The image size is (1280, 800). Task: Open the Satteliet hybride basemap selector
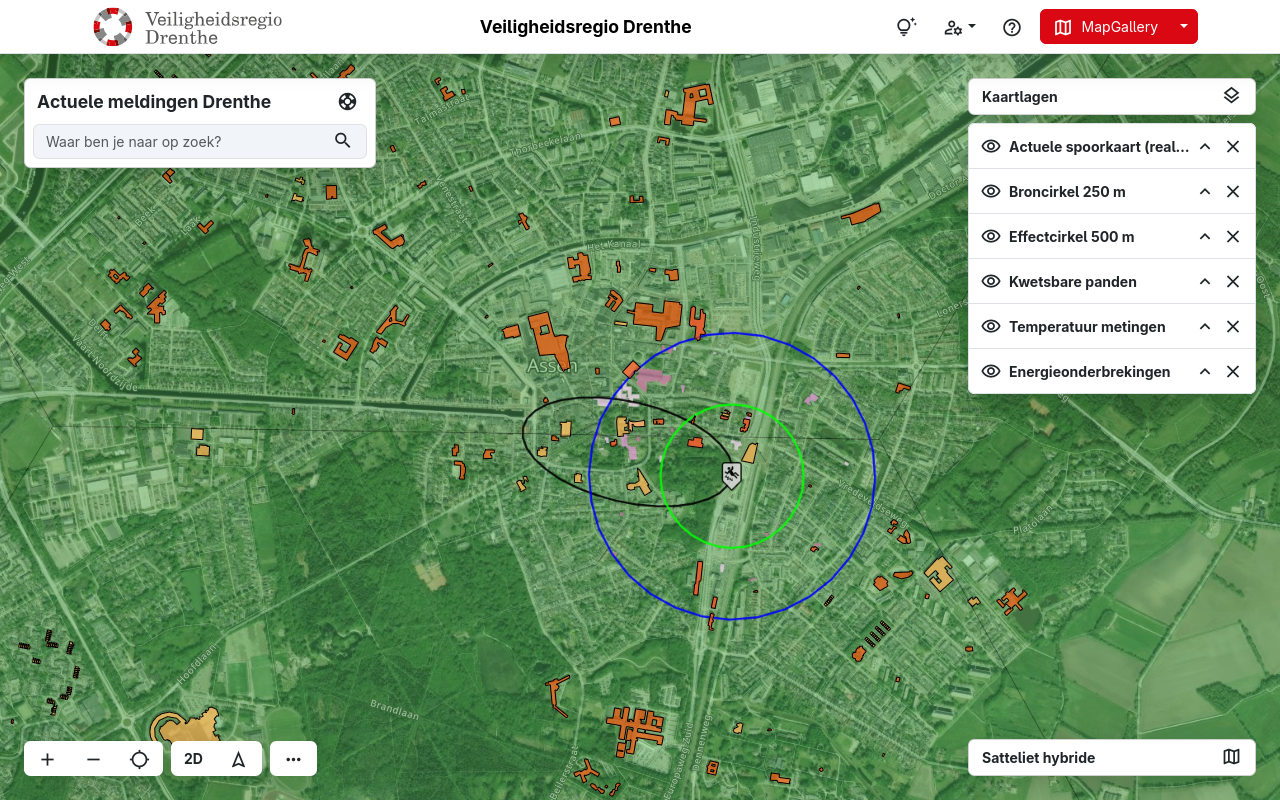[1111, 757]
